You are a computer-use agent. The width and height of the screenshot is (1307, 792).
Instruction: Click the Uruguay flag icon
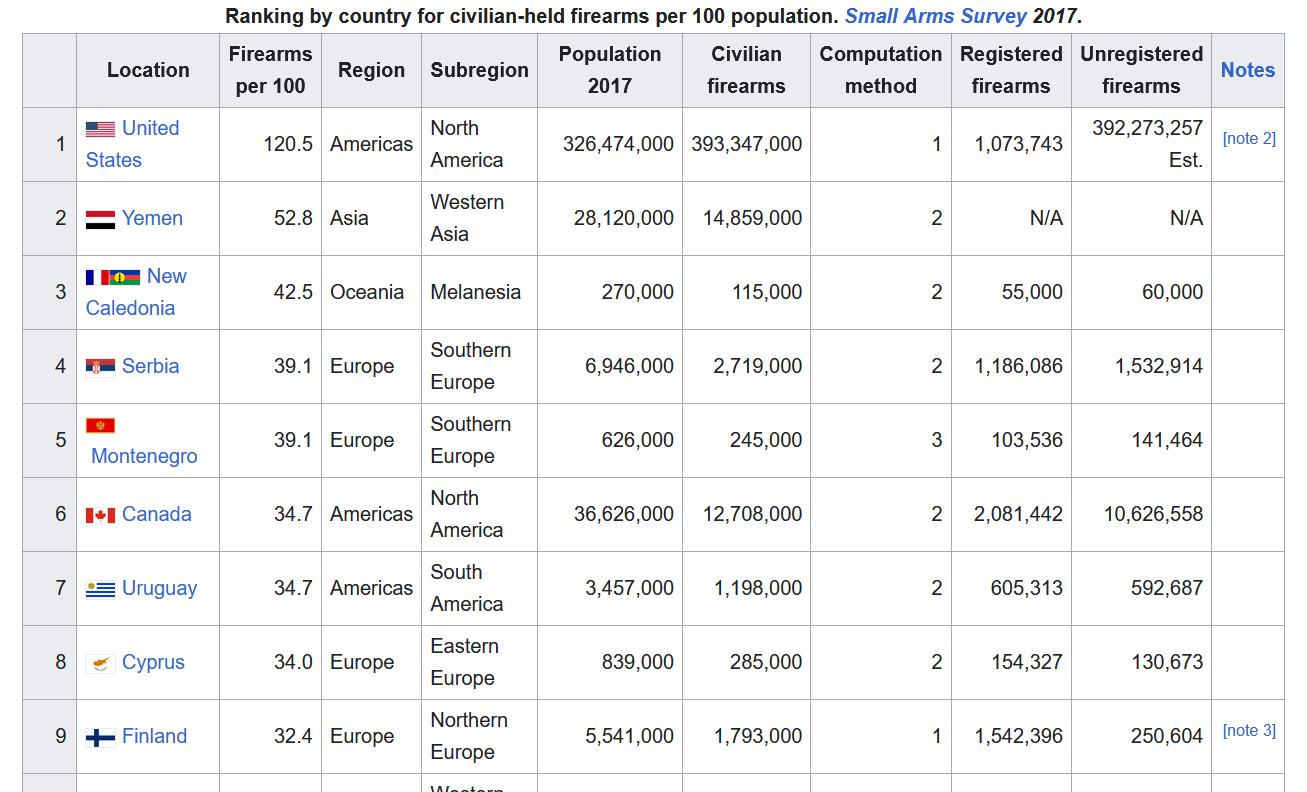pos(100,589)
